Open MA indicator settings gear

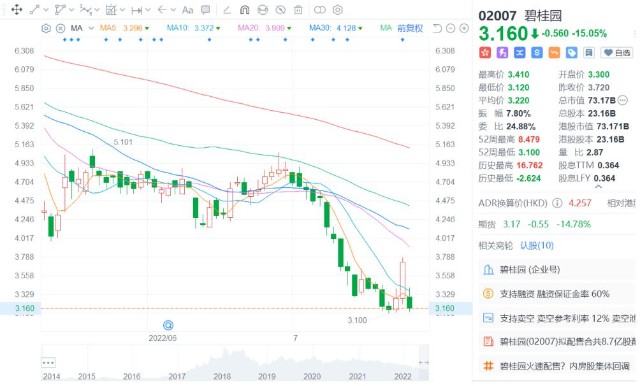(46, 28)
